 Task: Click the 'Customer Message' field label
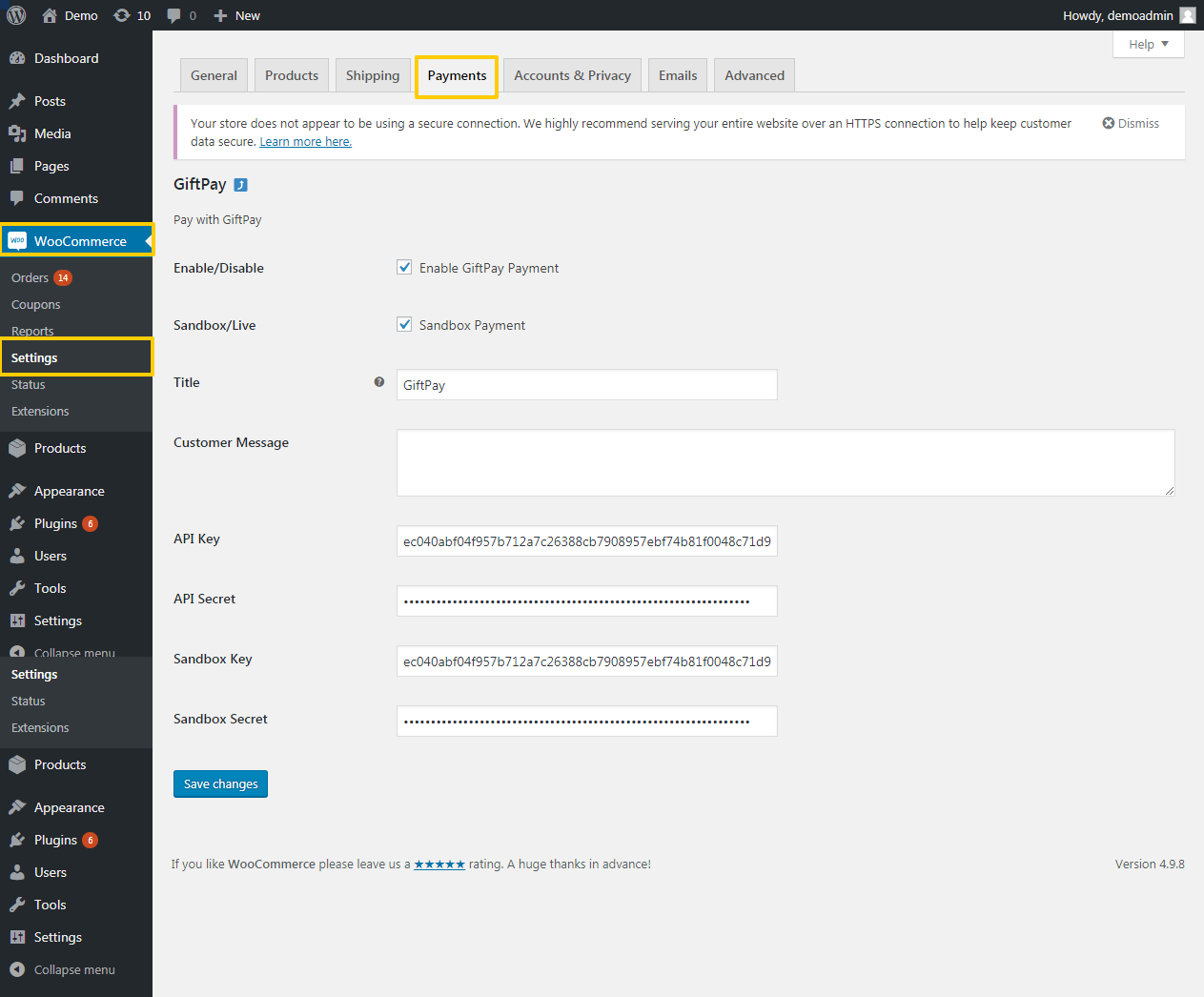pos(231,442)
